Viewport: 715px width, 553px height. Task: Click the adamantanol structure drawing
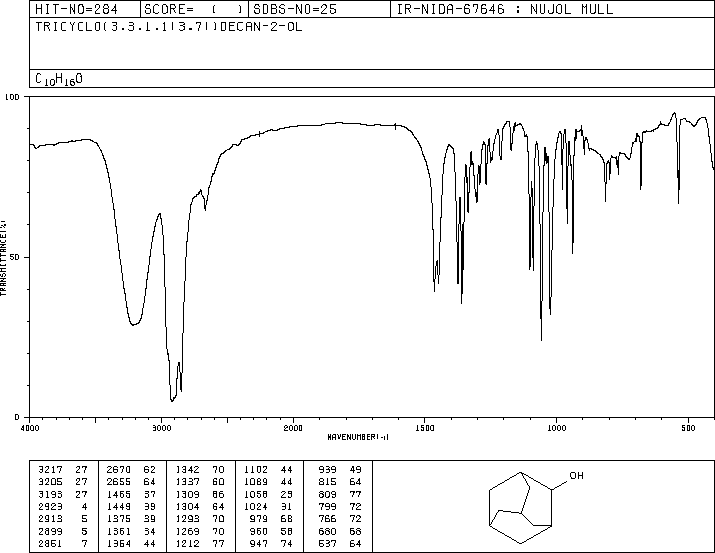(x=536, y=507)
